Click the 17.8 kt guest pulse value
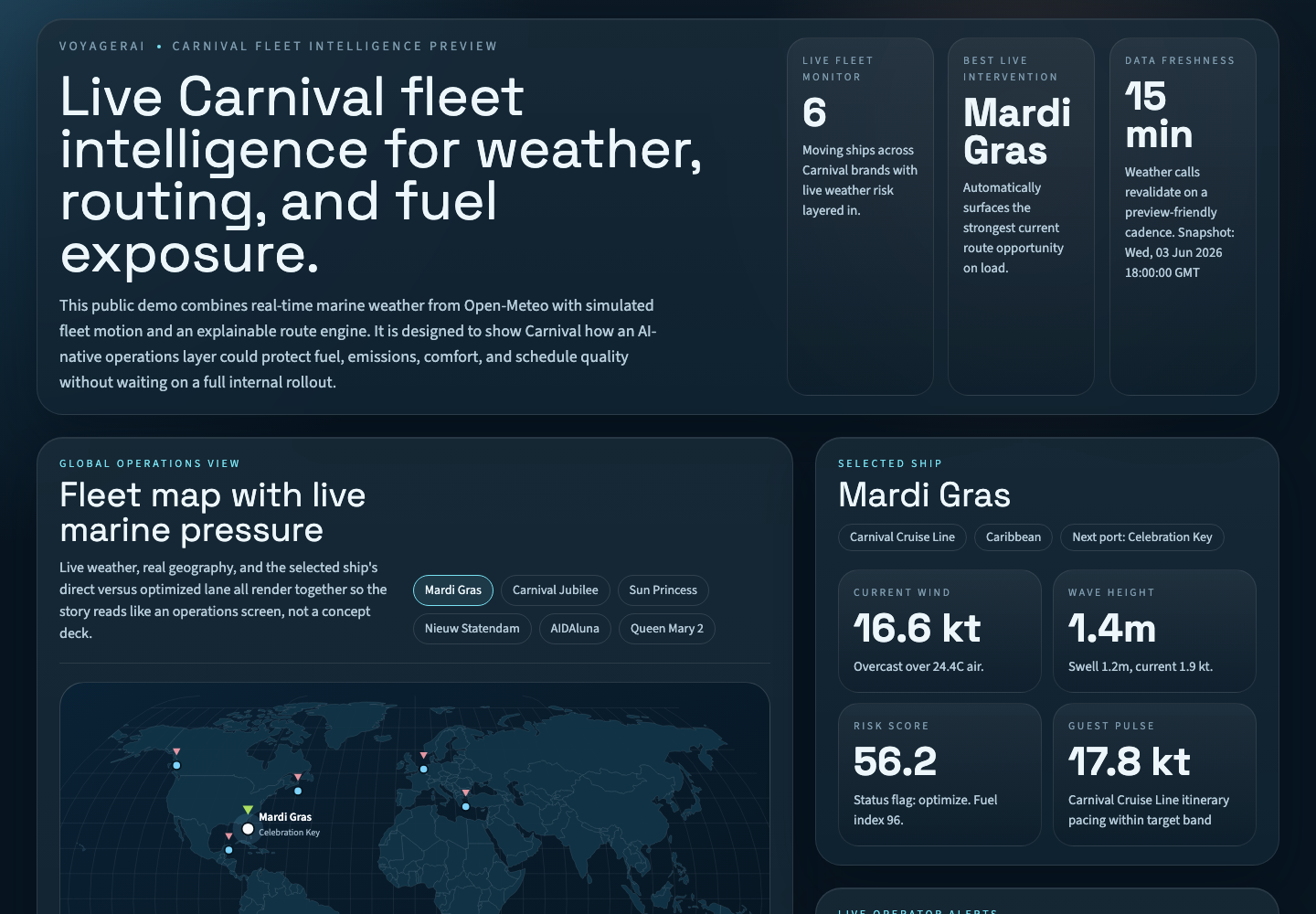This screenshot has width=1316, height=914. pos(1130,762)
